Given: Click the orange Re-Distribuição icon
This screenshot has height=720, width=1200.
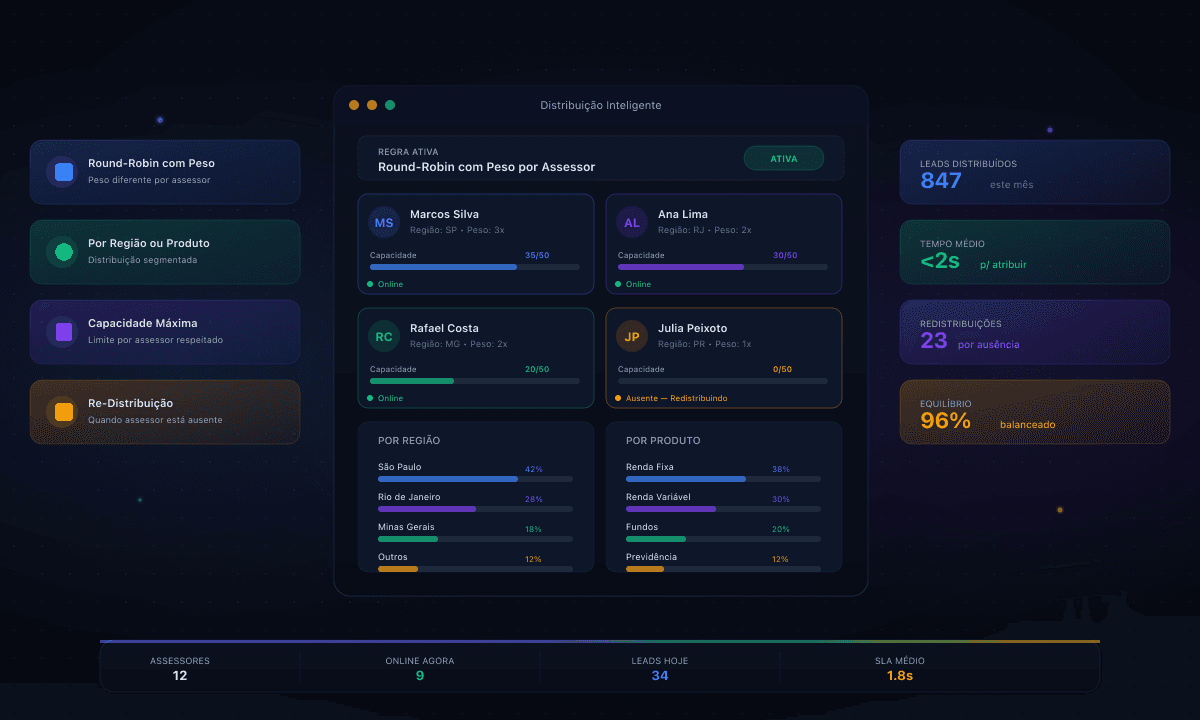Looking at the screenshot, I should point(64,412).
